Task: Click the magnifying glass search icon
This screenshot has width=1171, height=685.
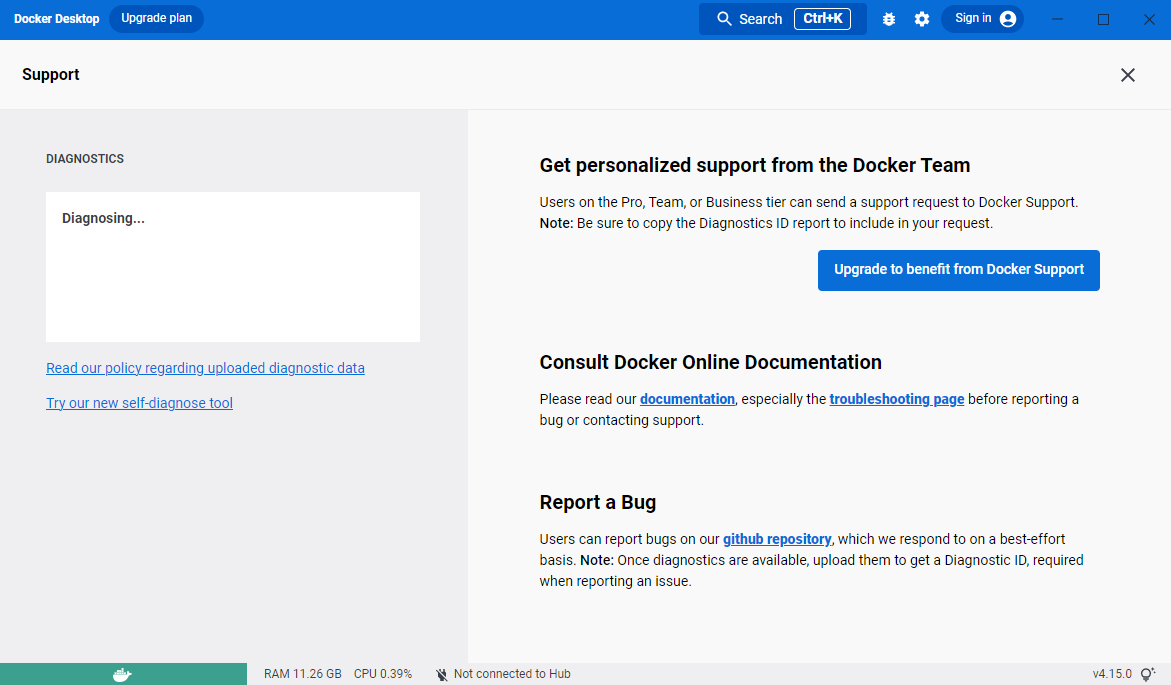Action: [x=725, y=19]
